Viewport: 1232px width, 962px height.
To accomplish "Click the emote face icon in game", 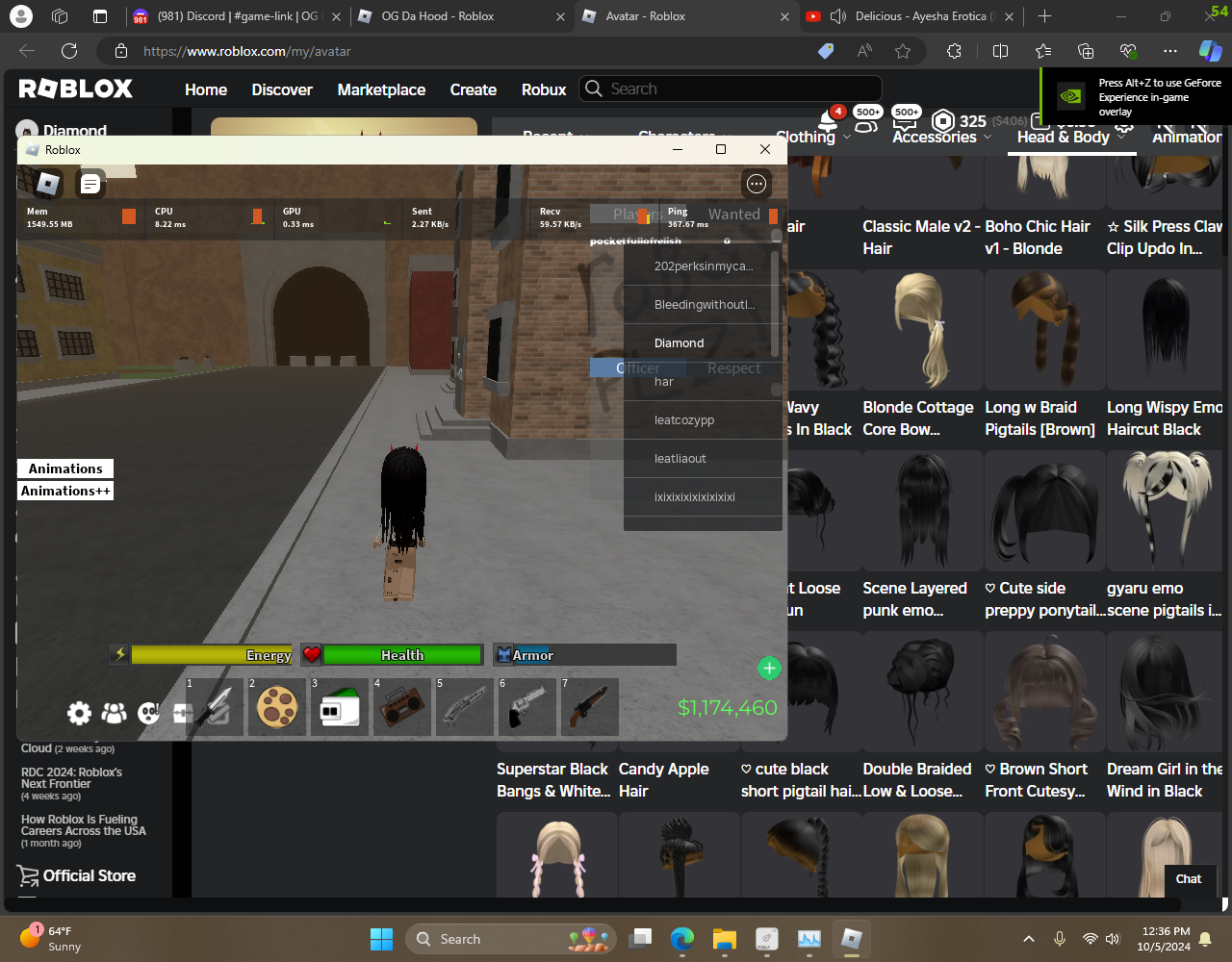I will coord(148,713).
